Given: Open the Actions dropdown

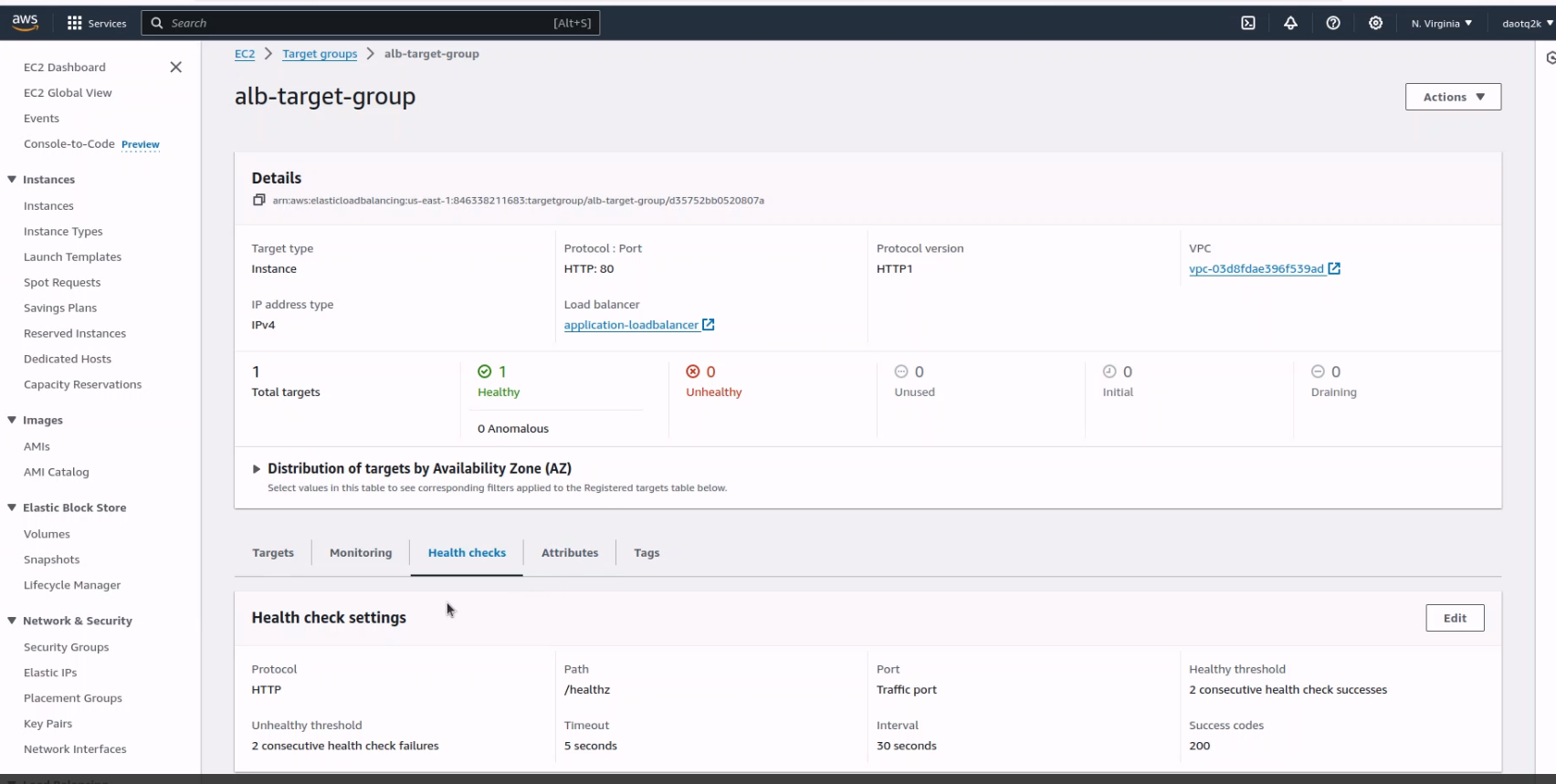Looking at the screenshot, I should (1453, 97).
